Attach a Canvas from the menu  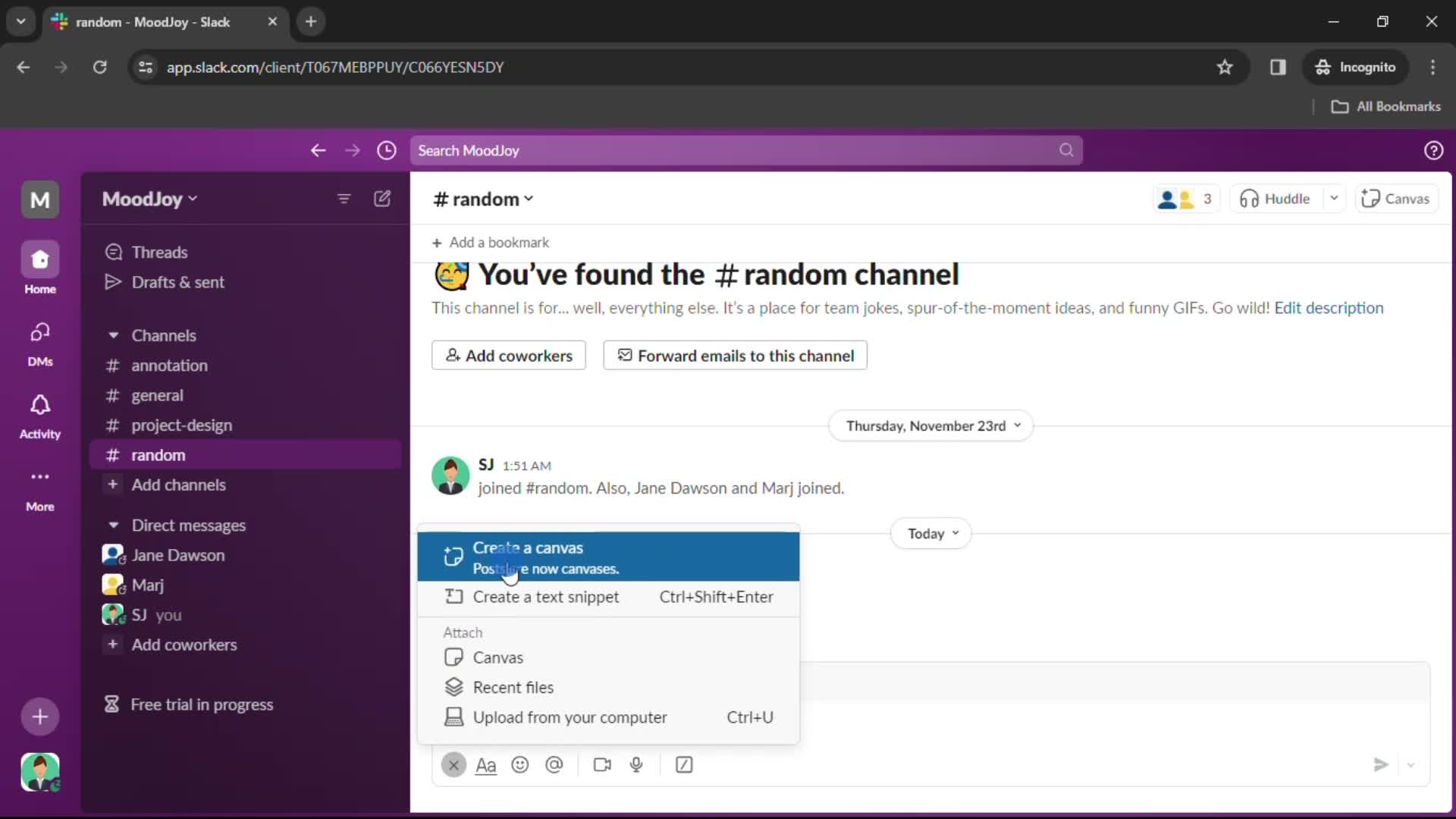(608, 657)
